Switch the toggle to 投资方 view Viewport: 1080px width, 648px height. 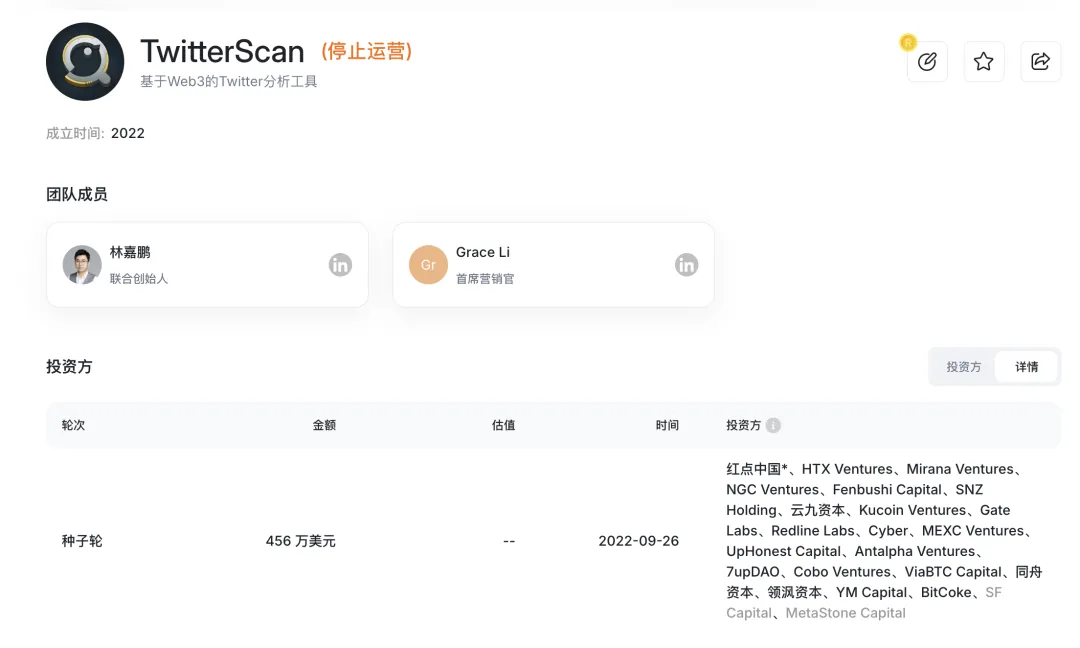pos(963,367)
